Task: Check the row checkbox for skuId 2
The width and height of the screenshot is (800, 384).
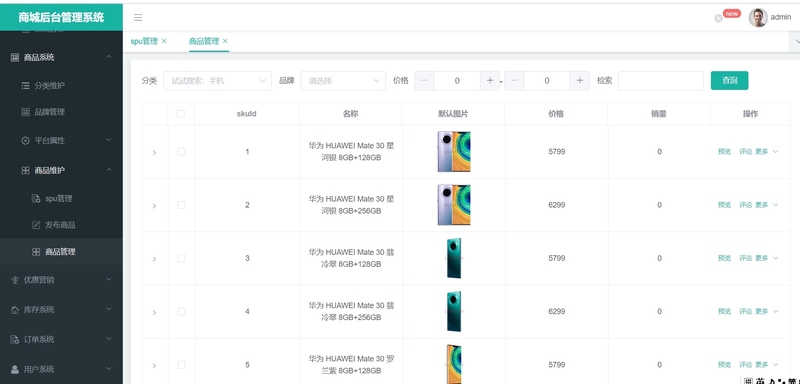Action: [181, 205]
